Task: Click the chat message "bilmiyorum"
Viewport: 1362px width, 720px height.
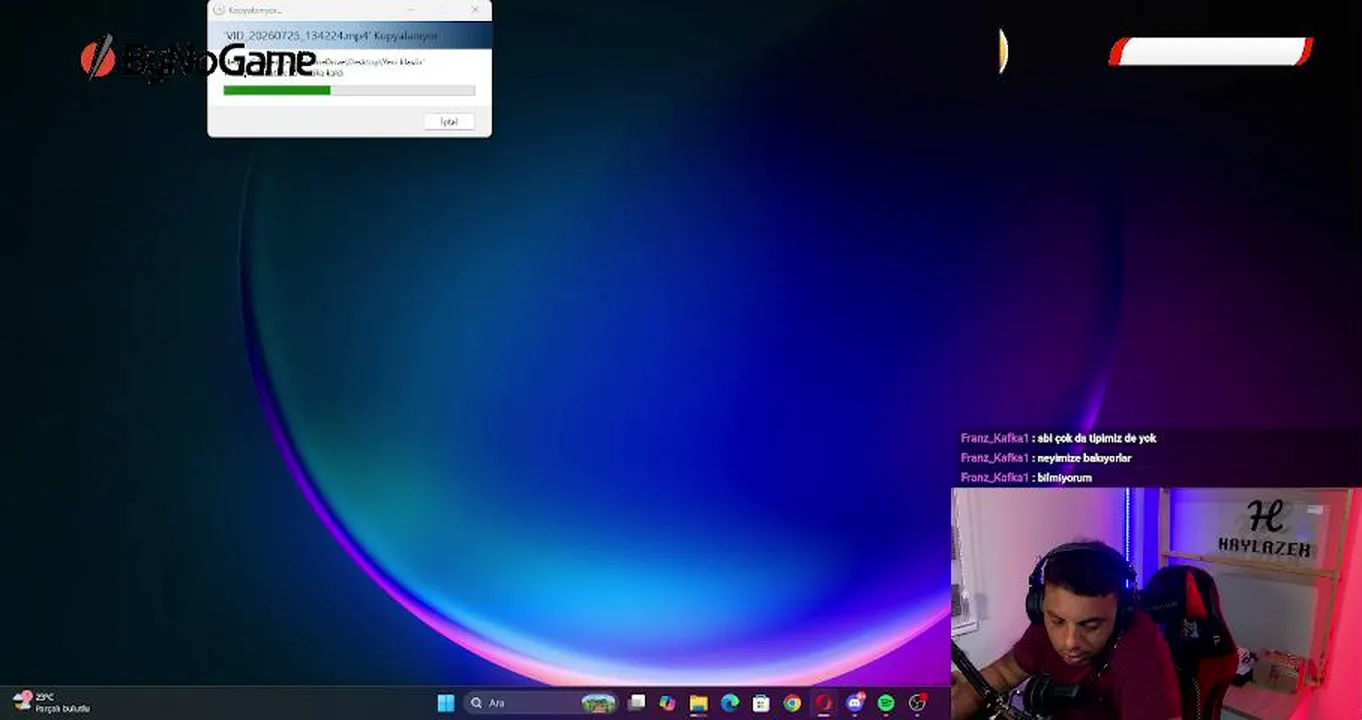Action: [1064, 478]
